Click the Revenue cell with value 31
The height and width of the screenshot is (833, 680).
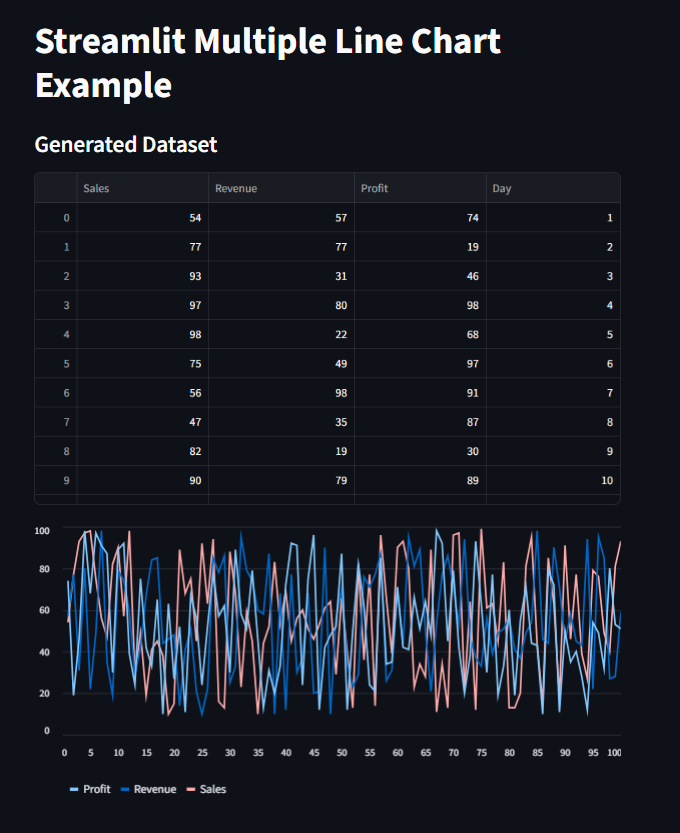pyautogui.click(x=282, y=276)
